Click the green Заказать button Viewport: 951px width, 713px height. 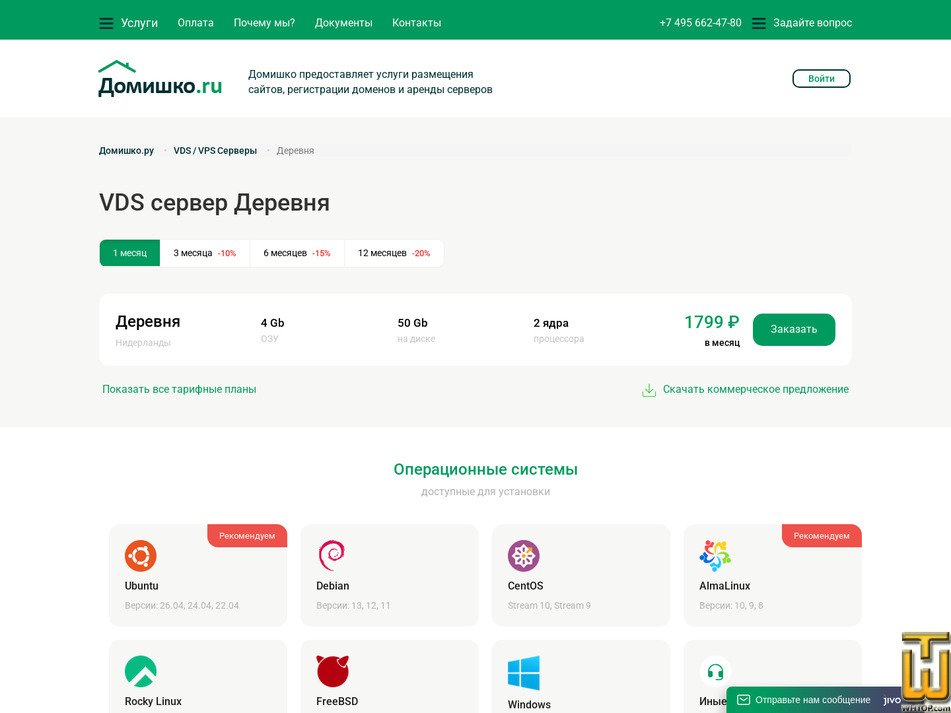[x=794, y=329]
